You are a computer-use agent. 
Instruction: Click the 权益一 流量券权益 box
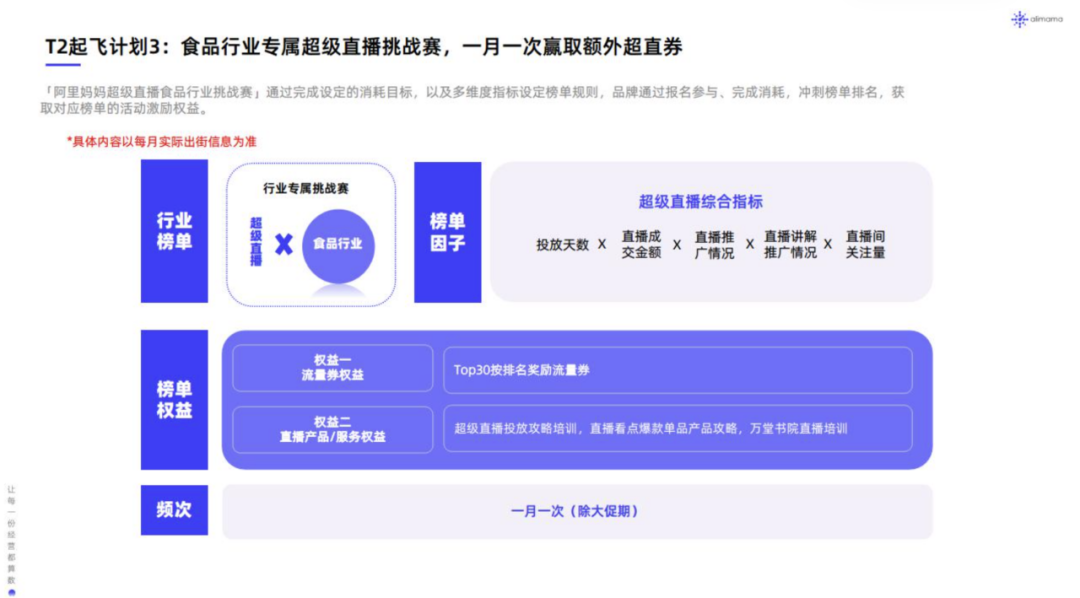(x=333, y=368)
